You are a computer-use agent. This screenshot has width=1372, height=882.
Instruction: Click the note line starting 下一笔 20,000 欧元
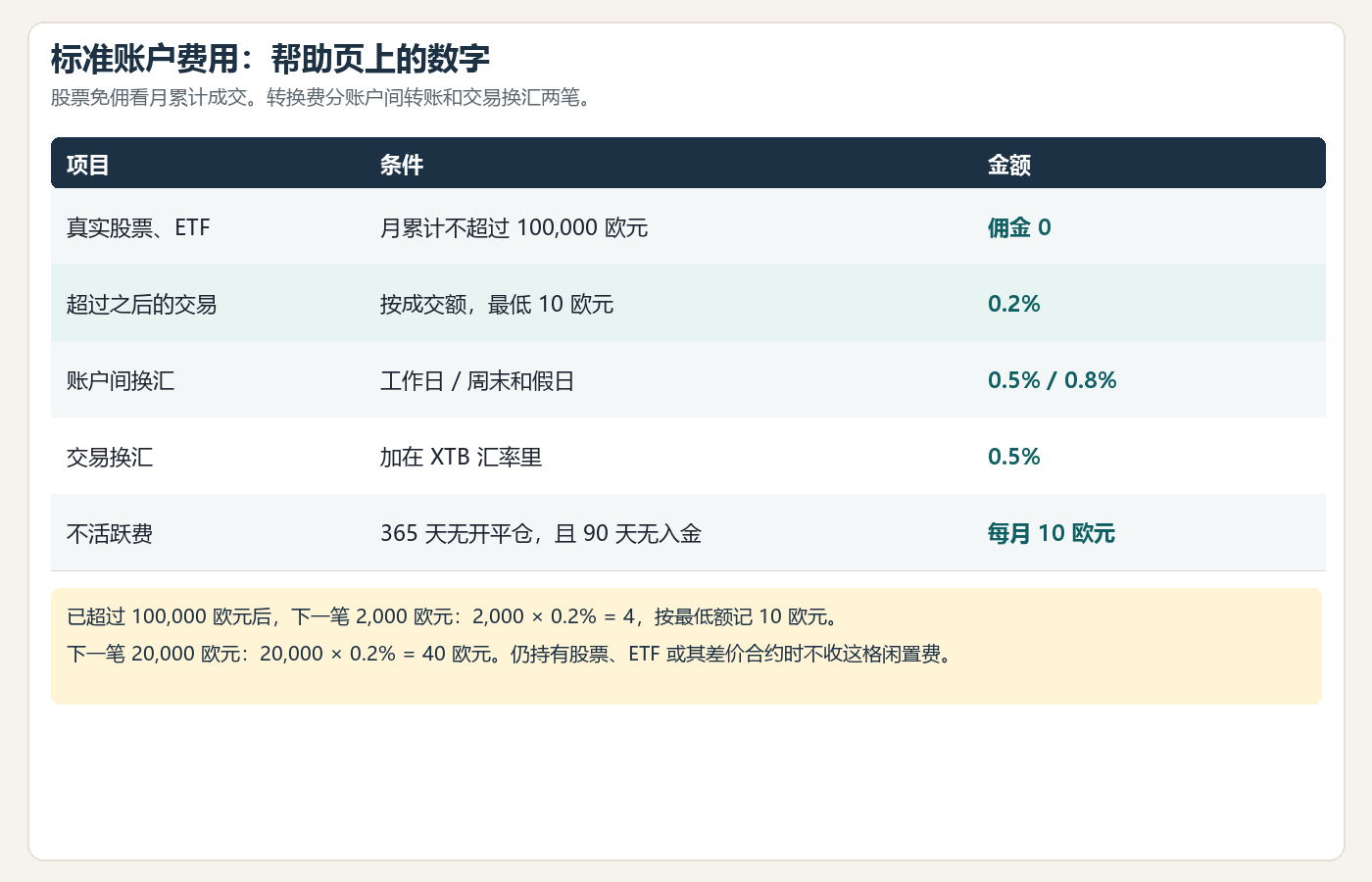(511, 654)
